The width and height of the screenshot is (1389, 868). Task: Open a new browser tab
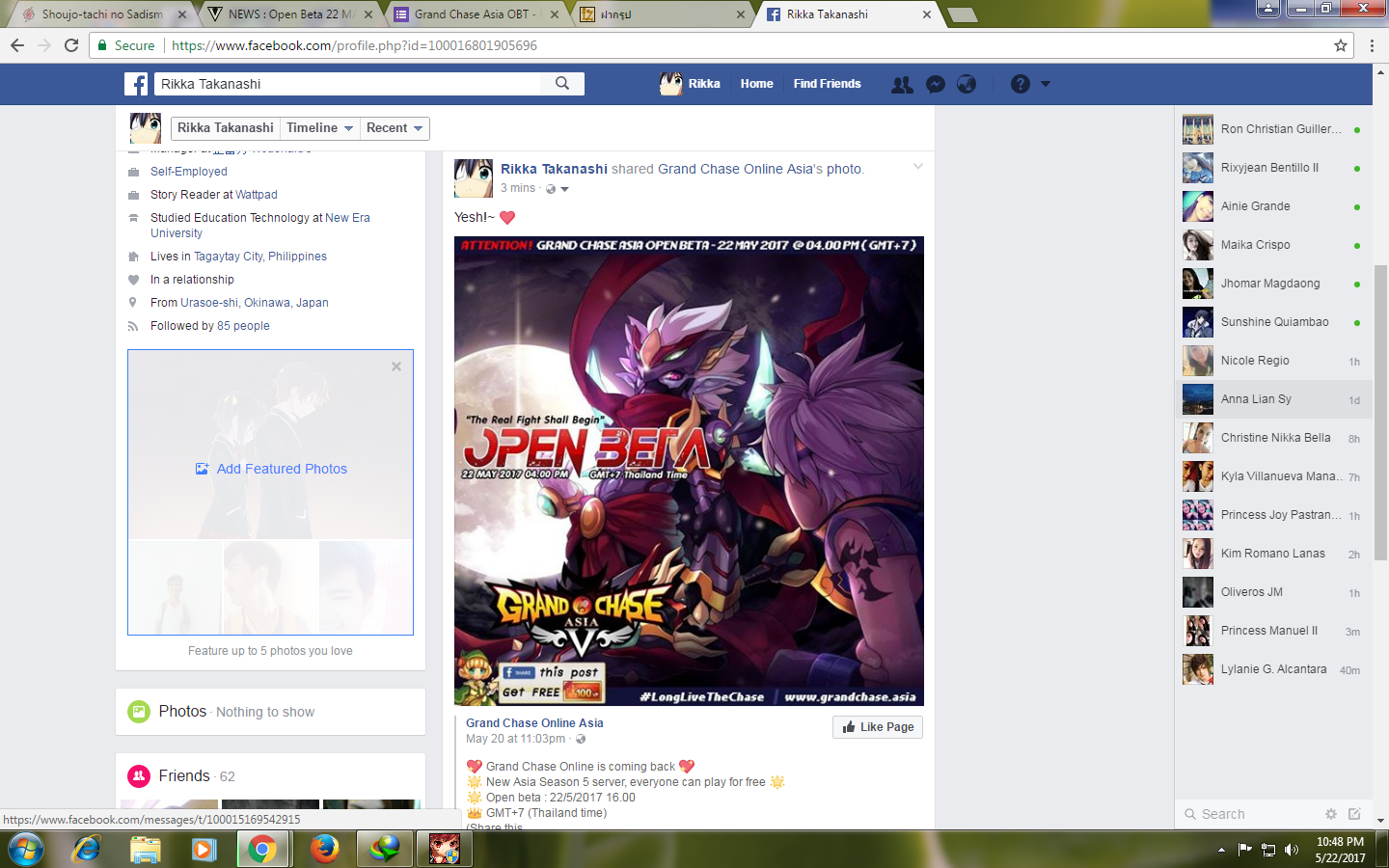click(x=962, y=14)
